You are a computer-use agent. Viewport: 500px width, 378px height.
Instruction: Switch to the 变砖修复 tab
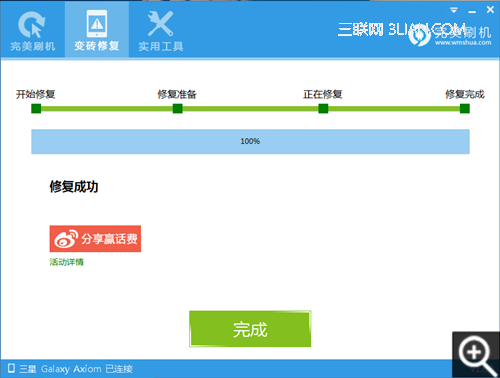pos(97,30)
